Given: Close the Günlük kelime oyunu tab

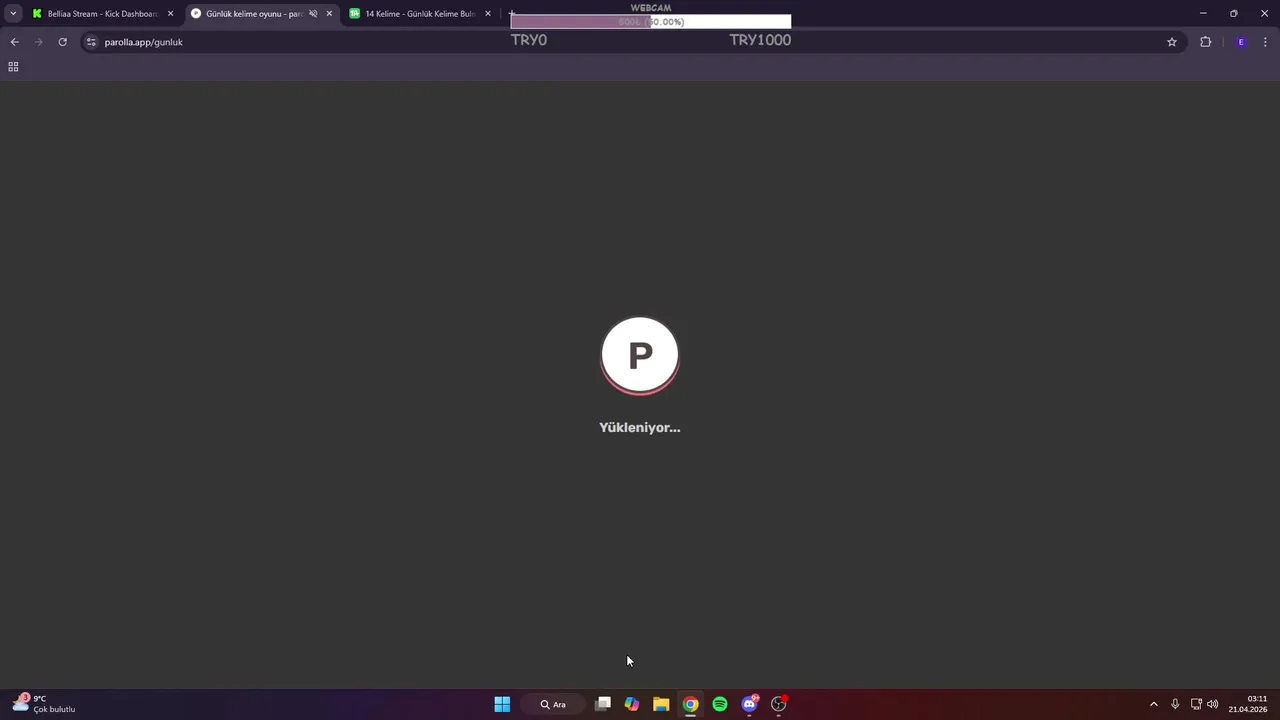Looking at the screenshot, I should [x=329, y=14].
